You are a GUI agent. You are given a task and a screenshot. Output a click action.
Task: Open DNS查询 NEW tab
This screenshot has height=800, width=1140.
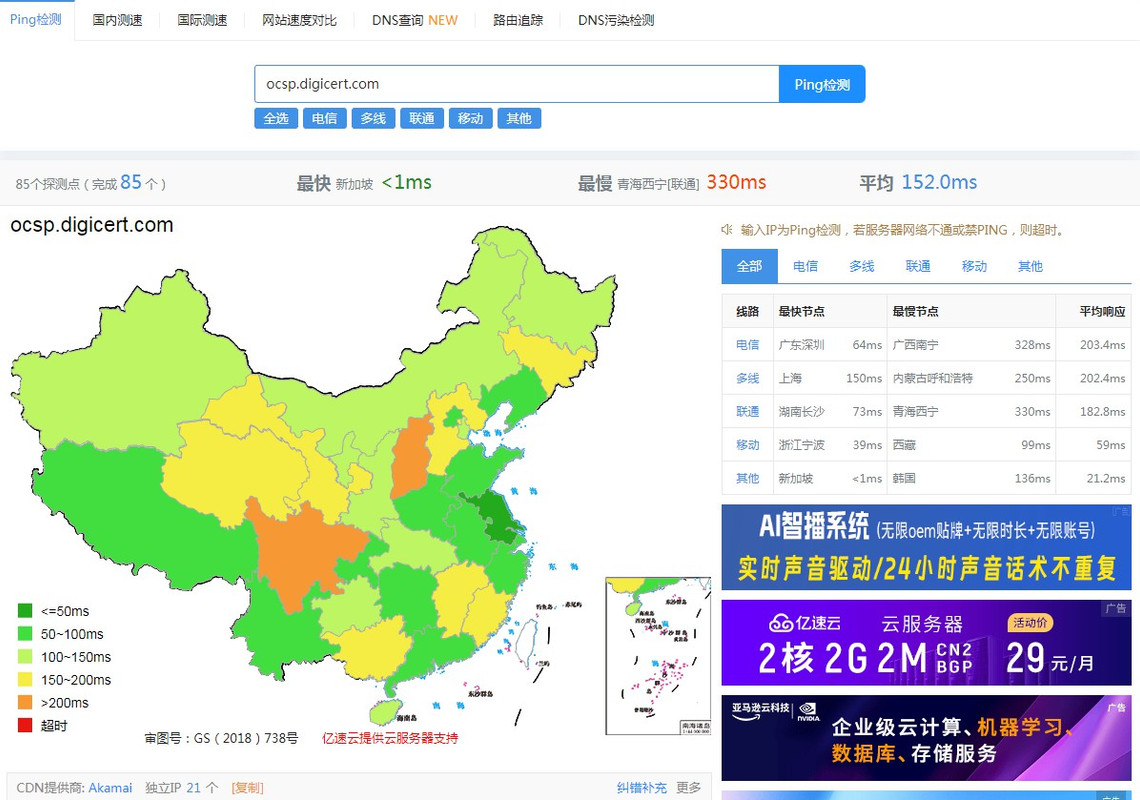414,20
